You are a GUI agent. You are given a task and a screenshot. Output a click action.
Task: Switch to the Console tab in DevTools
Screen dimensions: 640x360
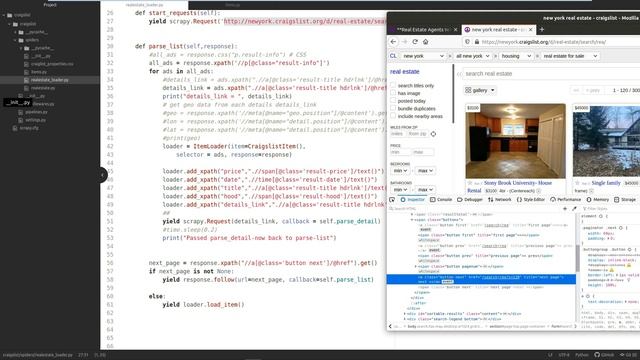tap(441, 200)
